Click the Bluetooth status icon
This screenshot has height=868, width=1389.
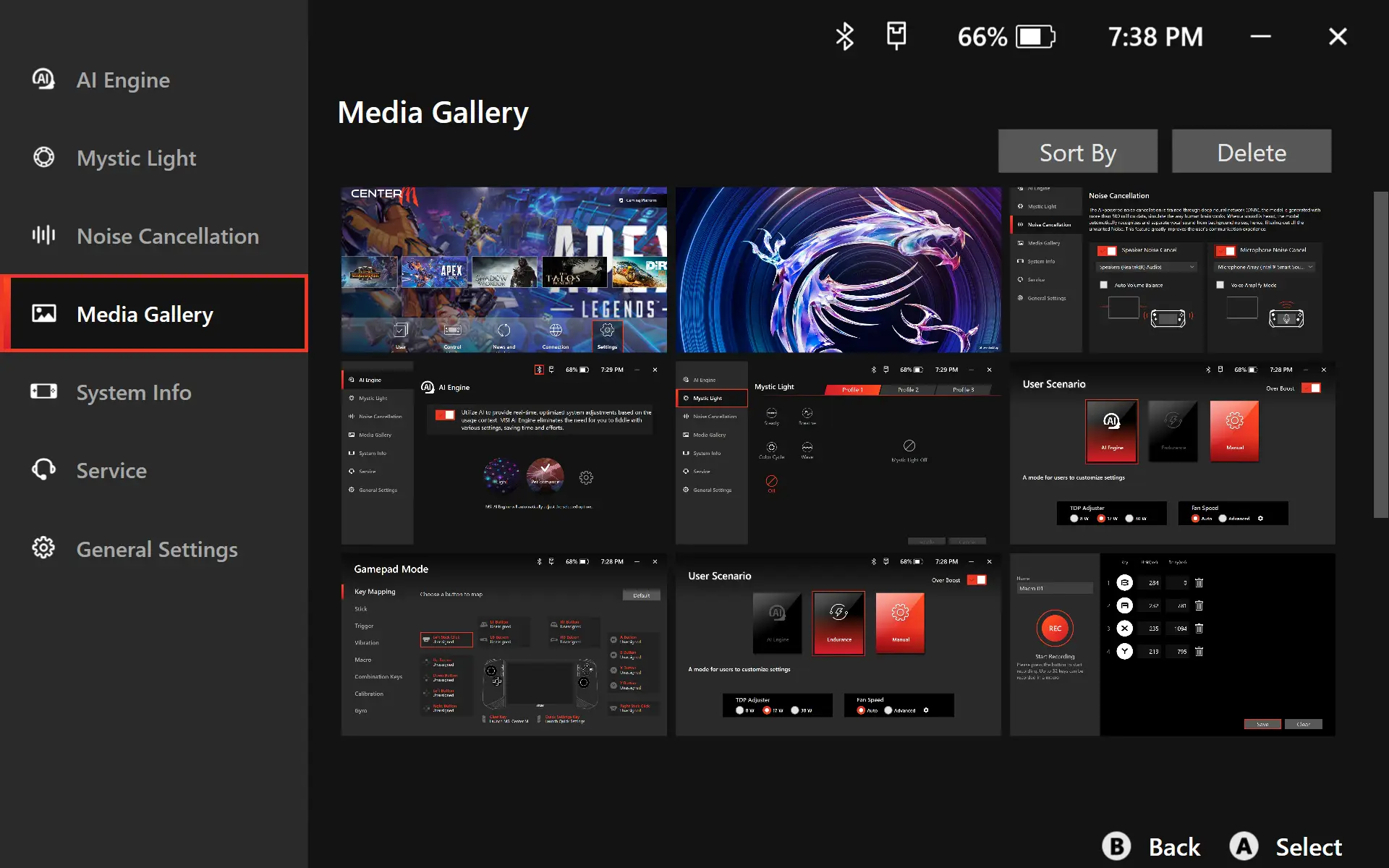[844, 36]
